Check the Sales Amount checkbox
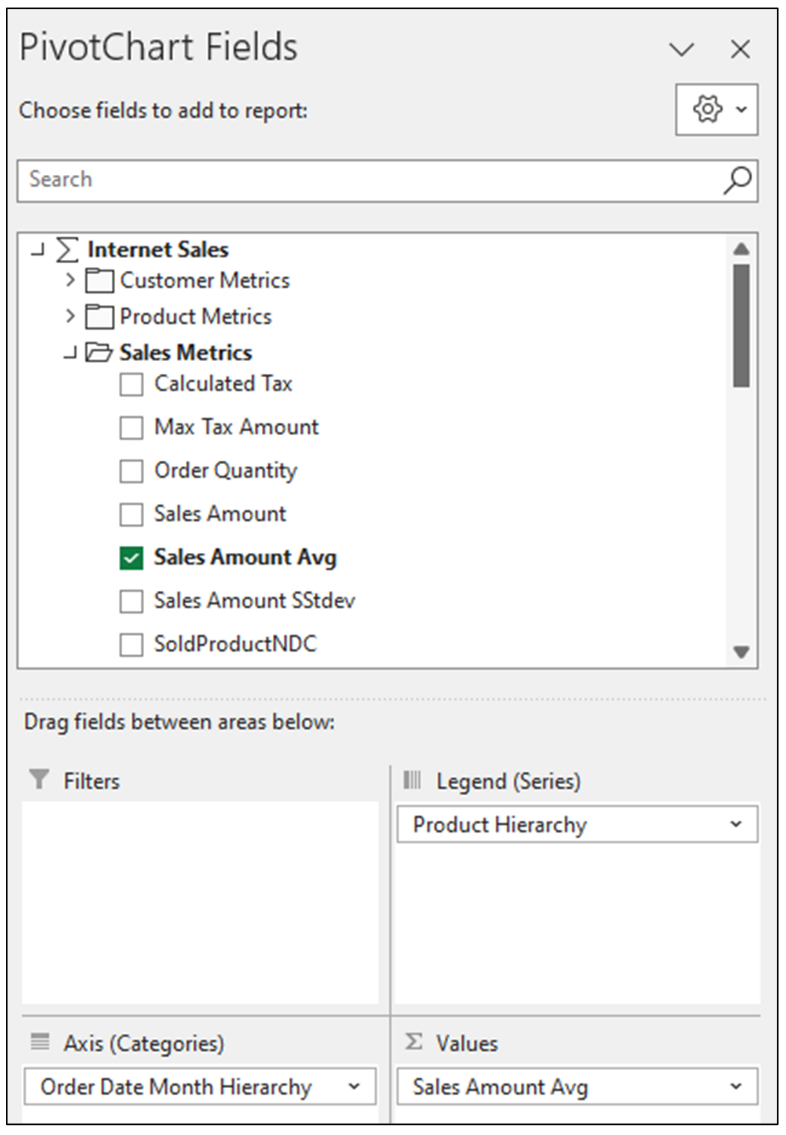 click(131, 513)
